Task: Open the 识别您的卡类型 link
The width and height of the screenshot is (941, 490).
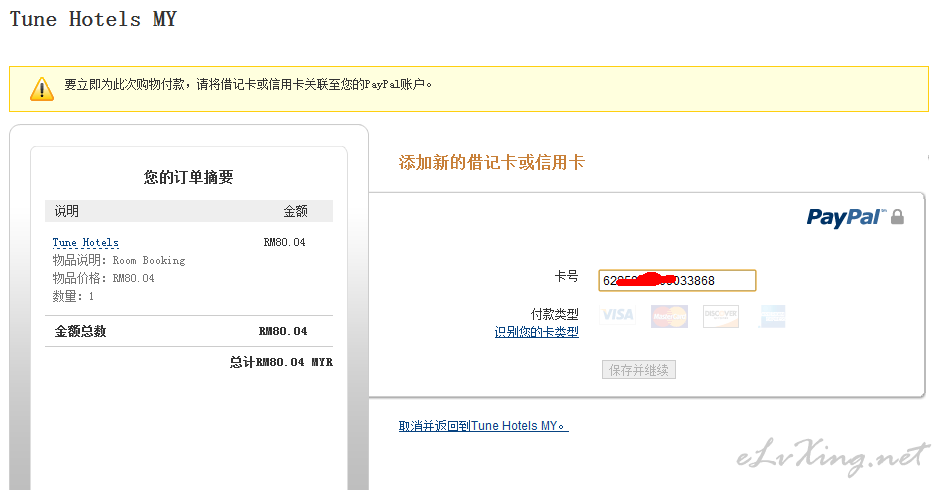Action: 537,332
